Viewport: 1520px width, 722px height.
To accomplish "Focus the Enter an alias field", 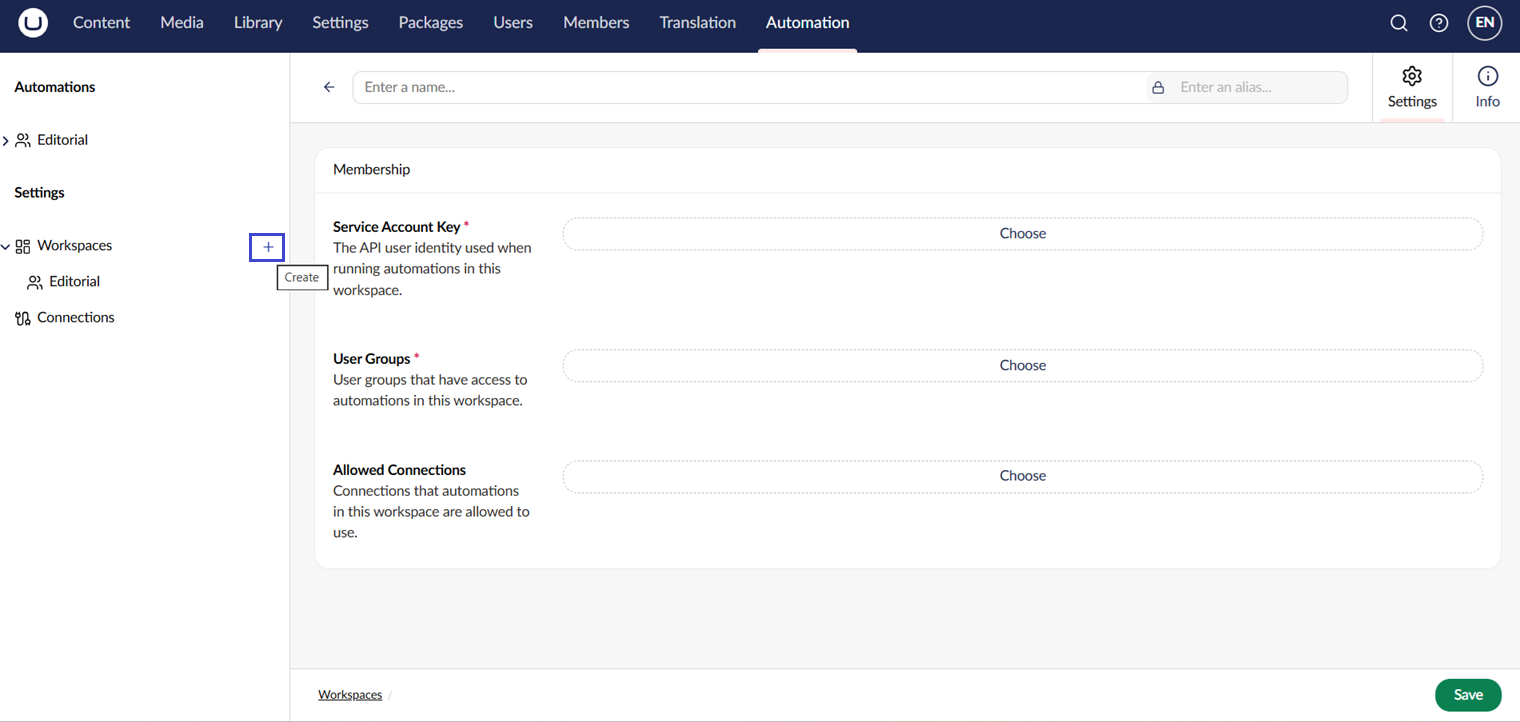I will [1258, 87].
